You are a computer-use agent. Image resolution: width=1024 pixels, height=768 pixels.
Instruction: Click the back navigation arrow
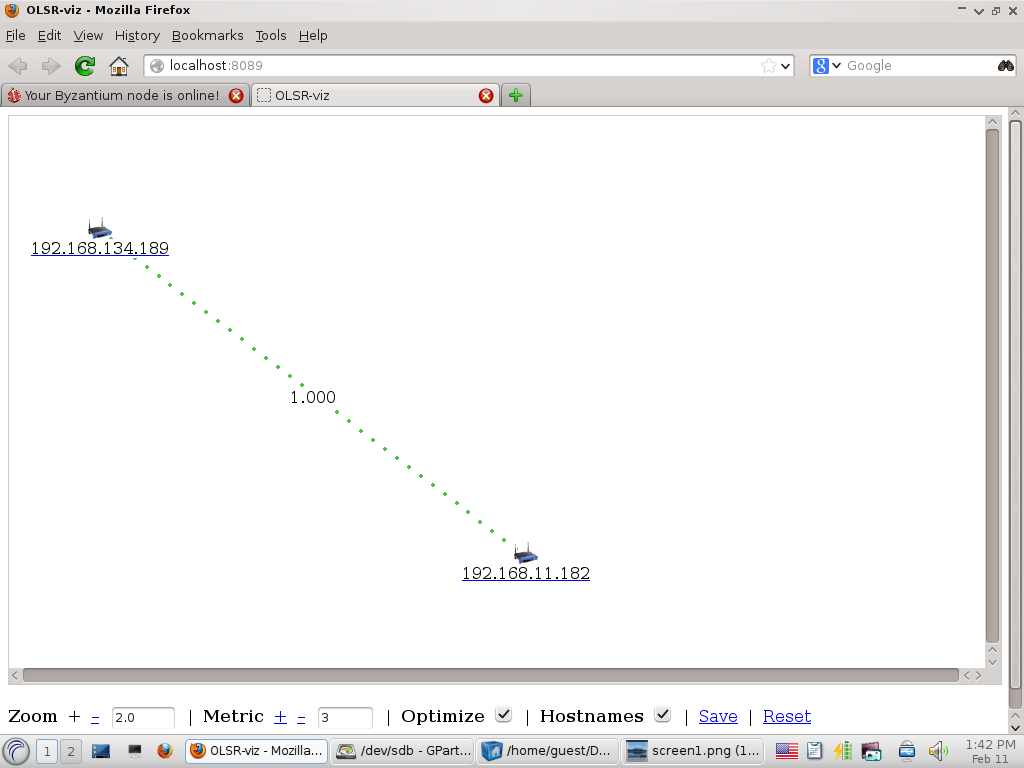coord(17,66)
